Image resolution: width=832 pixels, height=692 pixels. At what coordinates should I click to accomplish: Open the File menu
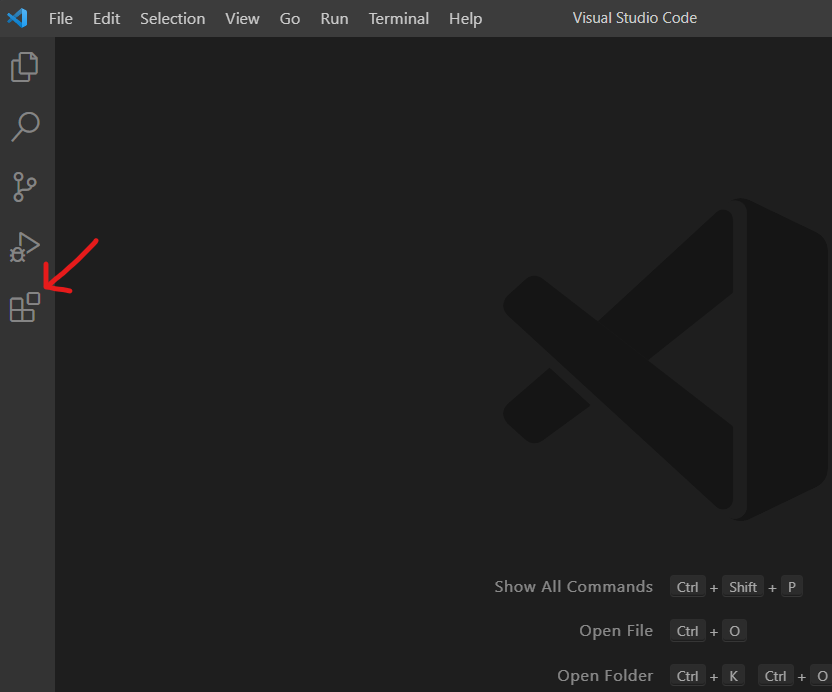(60, 18)
